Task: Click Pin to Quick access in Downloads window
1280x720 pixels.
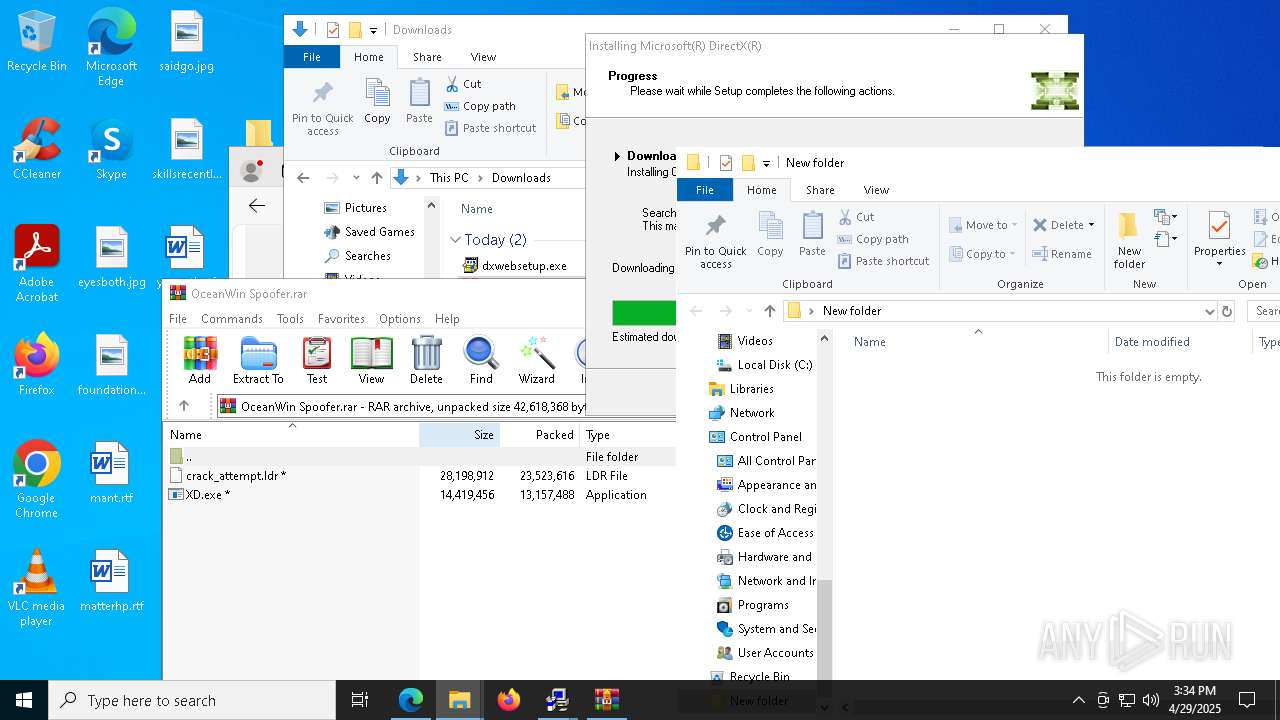Action: click(x=322, y=108)
